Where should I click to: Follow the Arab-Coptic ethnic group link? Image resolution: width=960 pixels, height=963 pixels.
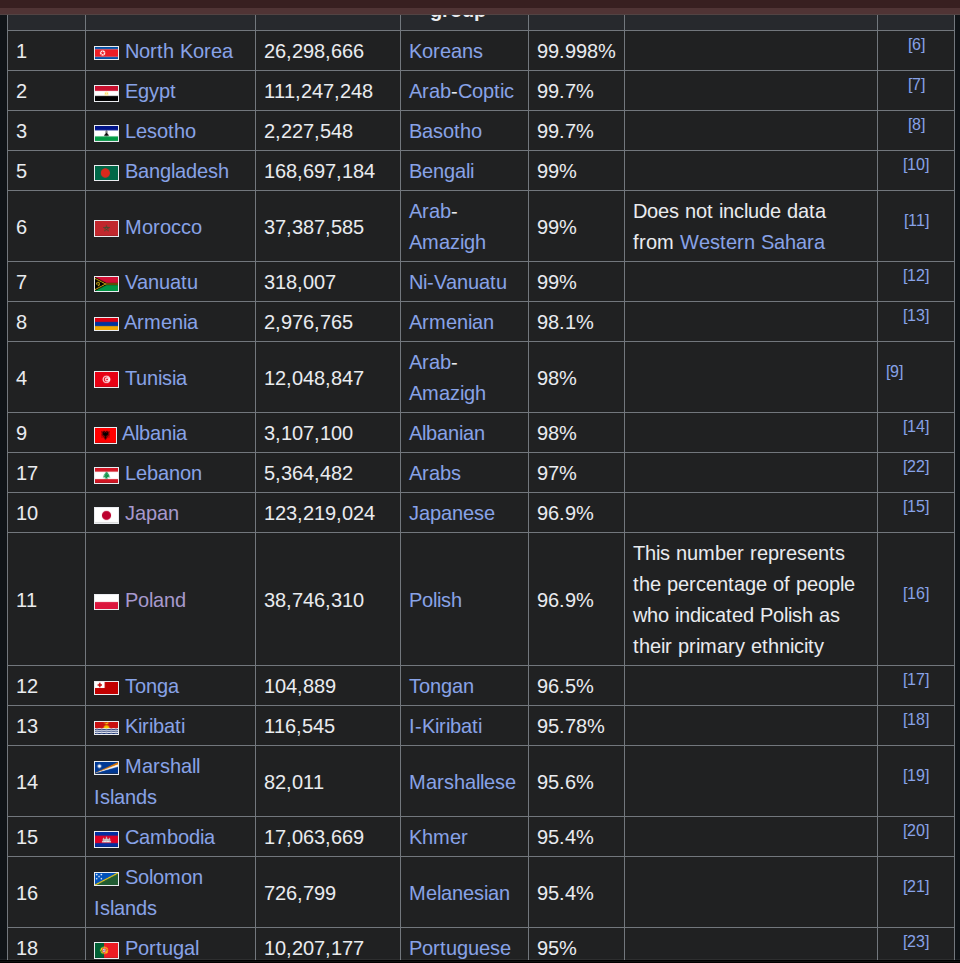(x=461, y=91)
